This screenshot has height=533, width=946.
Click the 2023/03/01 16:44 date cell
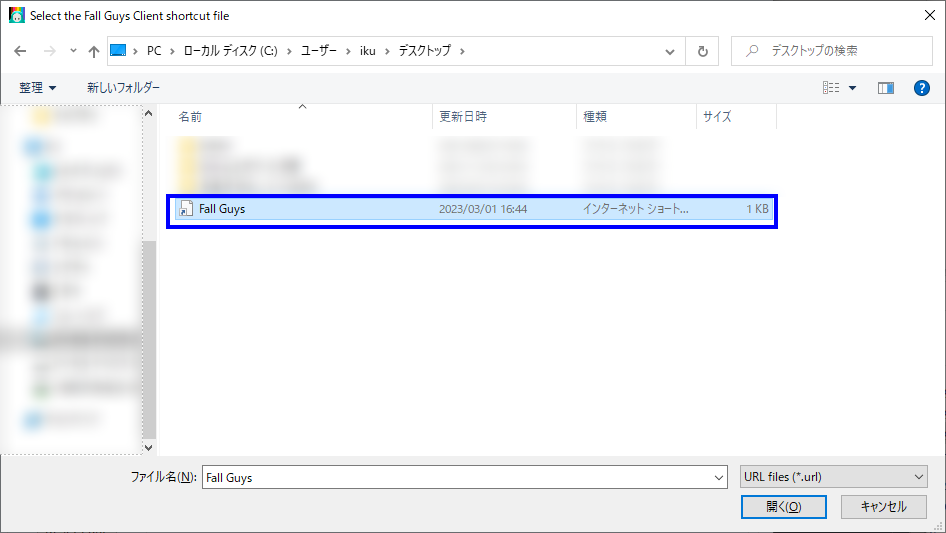(483, 209)
